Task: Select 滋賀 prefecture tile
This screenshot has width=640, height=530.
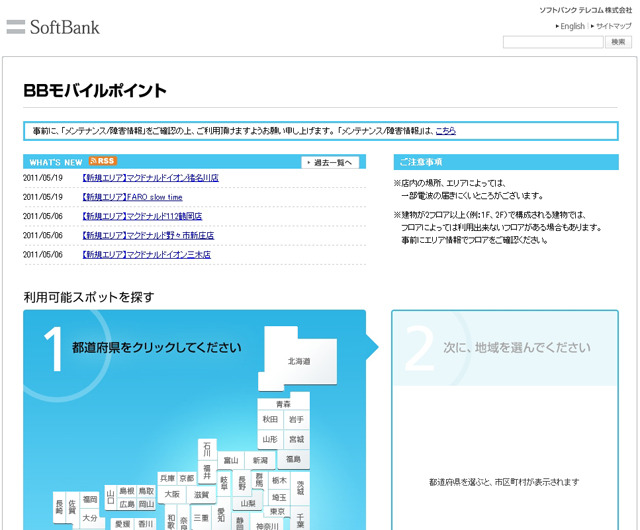Action: pyautogui.click(x=201, y=495)
